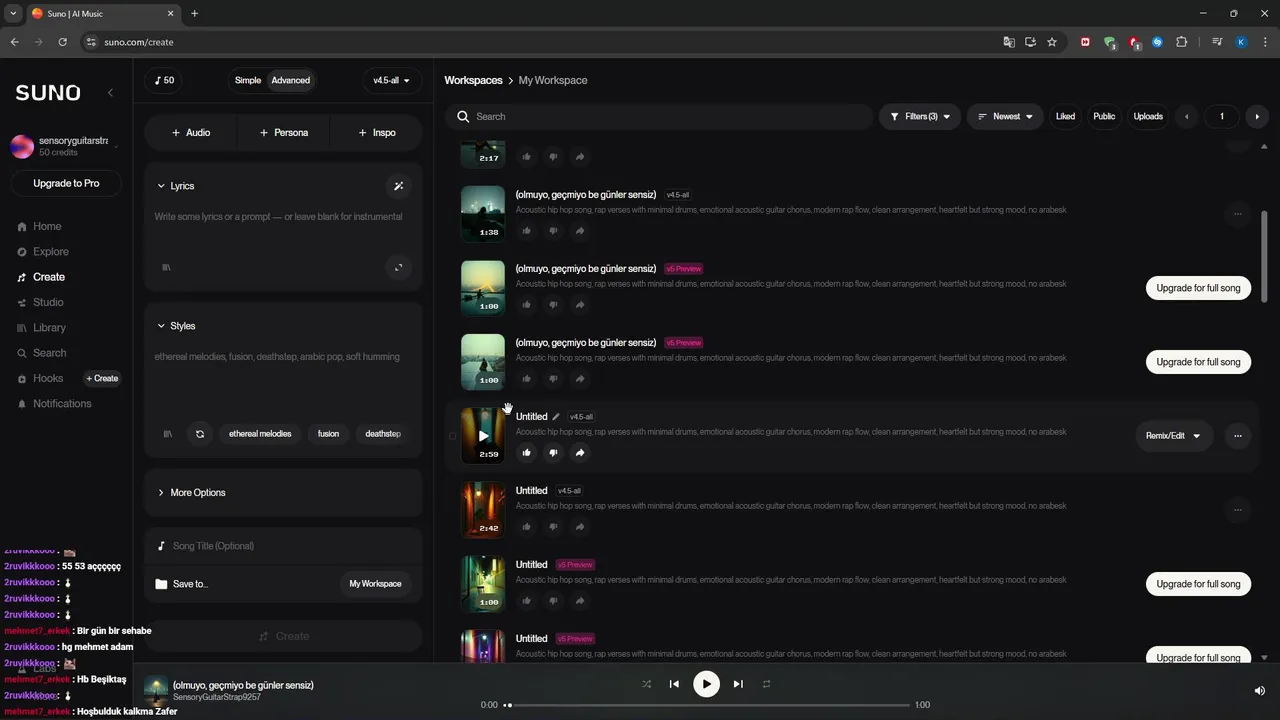
Task: Toggle the Liked filter
Action: (x=1065, y=117)
